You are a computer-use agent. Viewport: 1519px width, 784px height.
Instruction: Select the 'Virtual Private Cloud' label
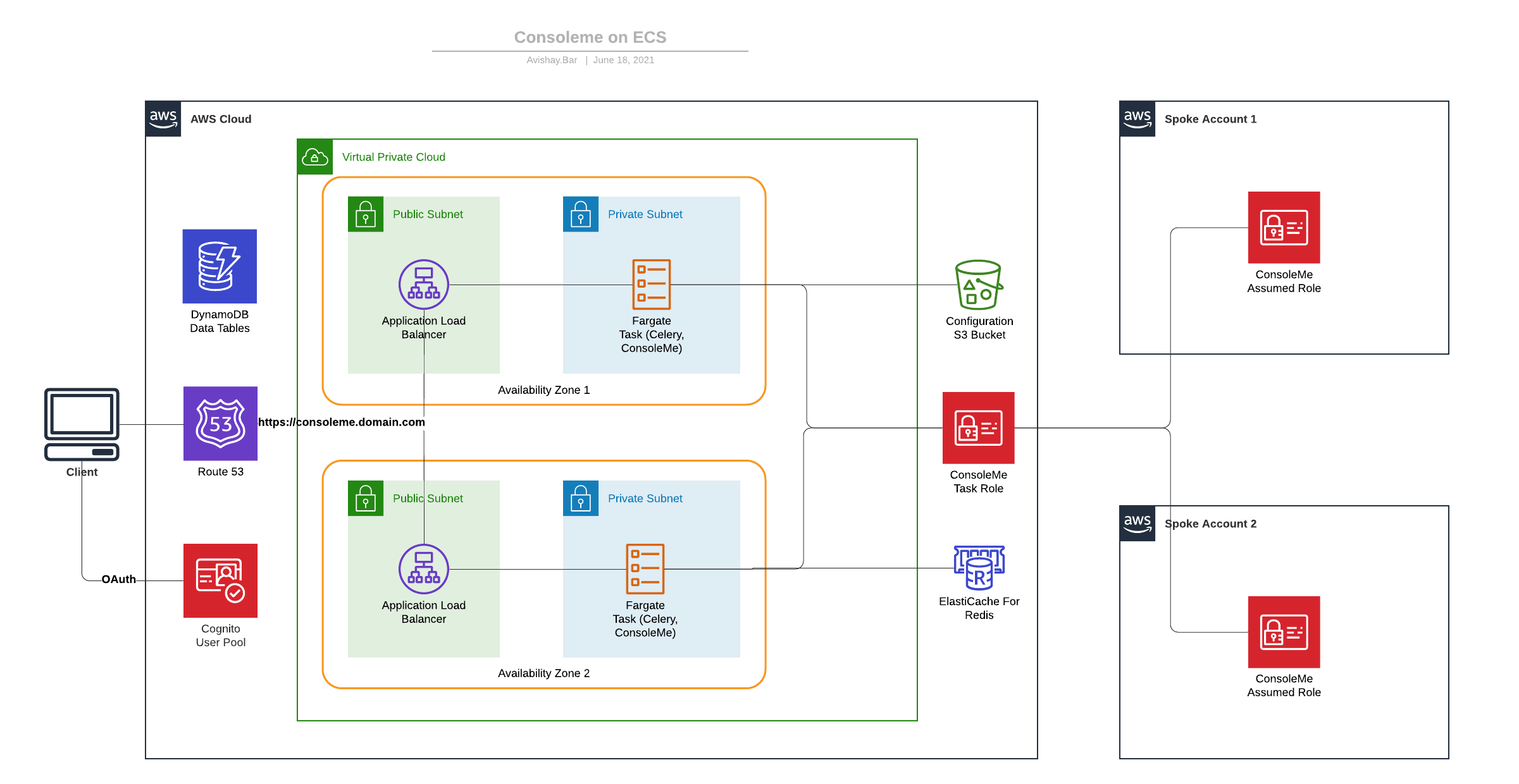click(394, 157)
